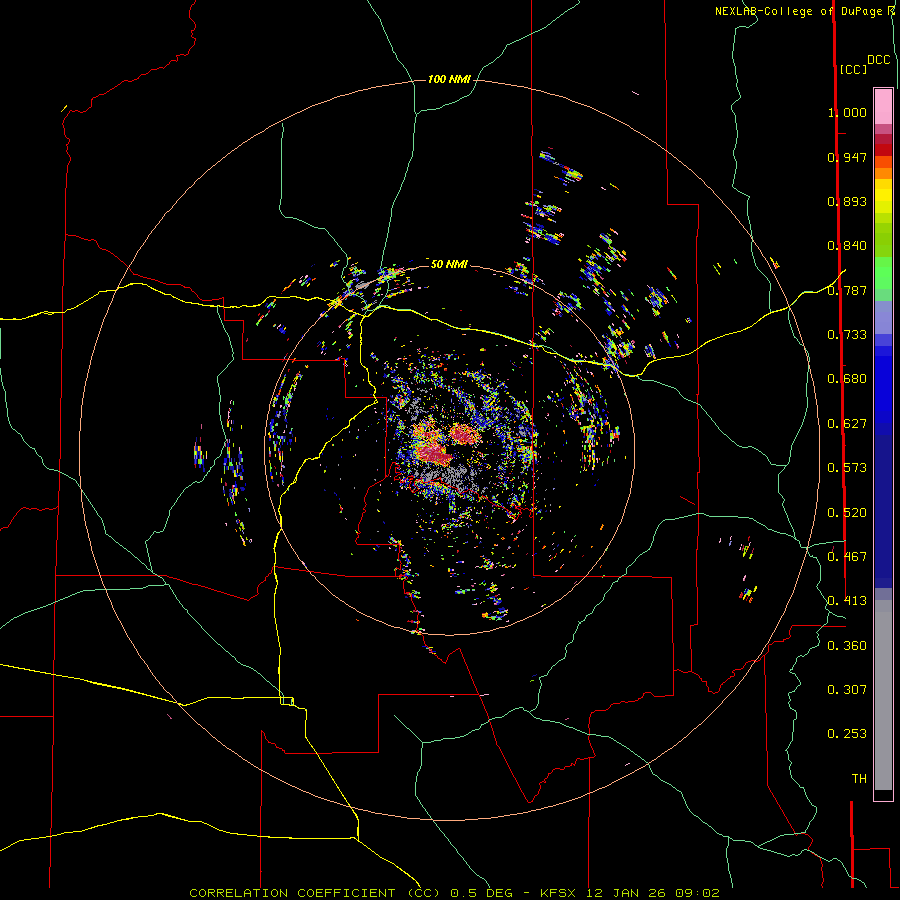This screenshot has width=900, height=900.
Task: Click the 0.467 scale value
Action: tap(847, 557)
